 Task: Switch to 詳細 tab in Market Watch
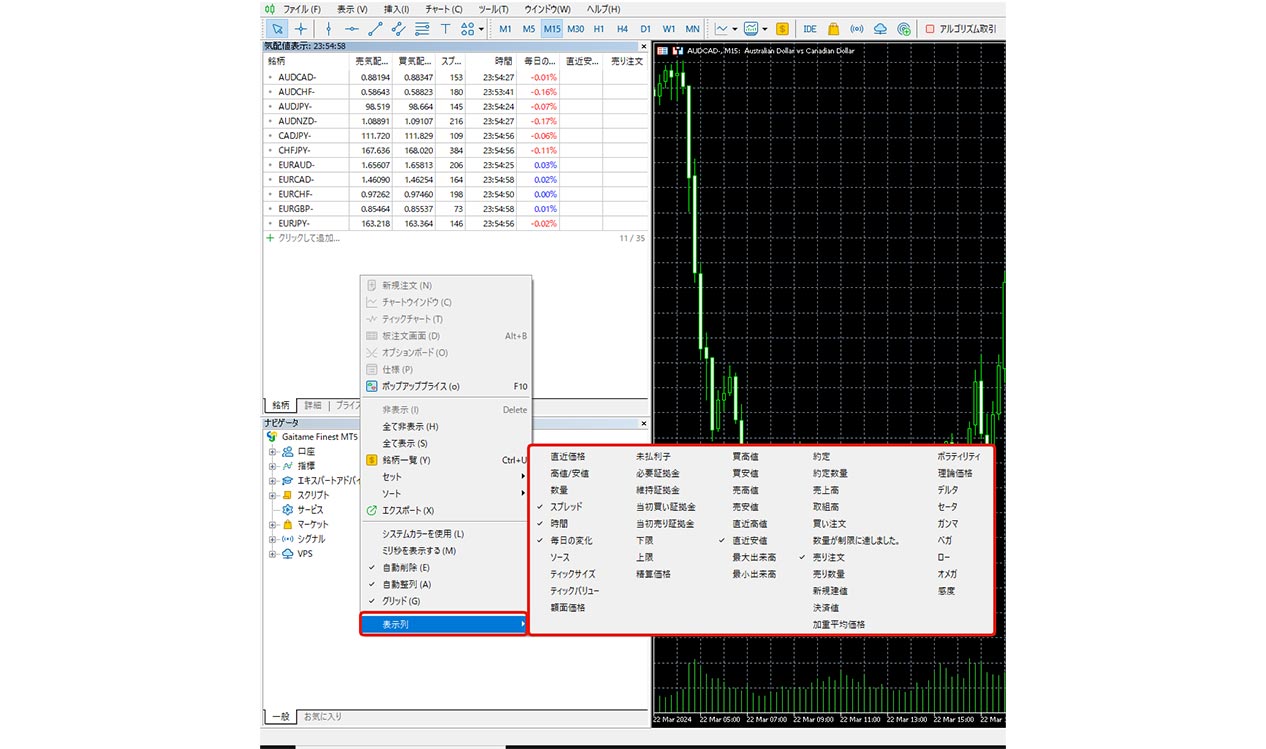313,405
